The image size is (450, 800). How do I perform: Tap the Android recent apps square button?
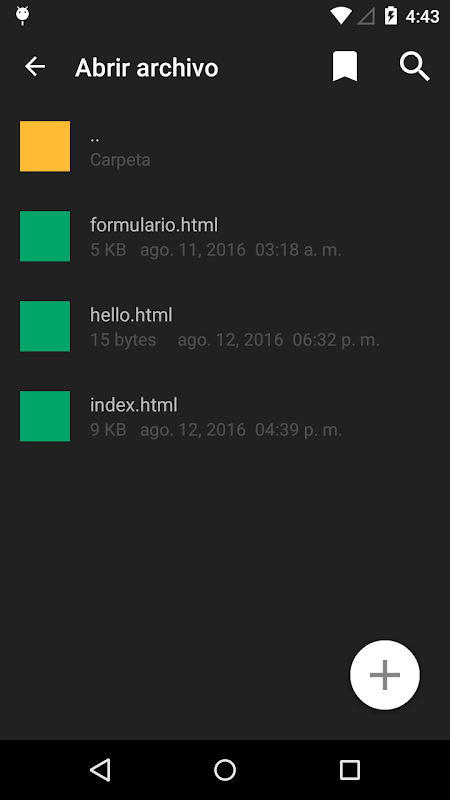click(x=350, y=769)
